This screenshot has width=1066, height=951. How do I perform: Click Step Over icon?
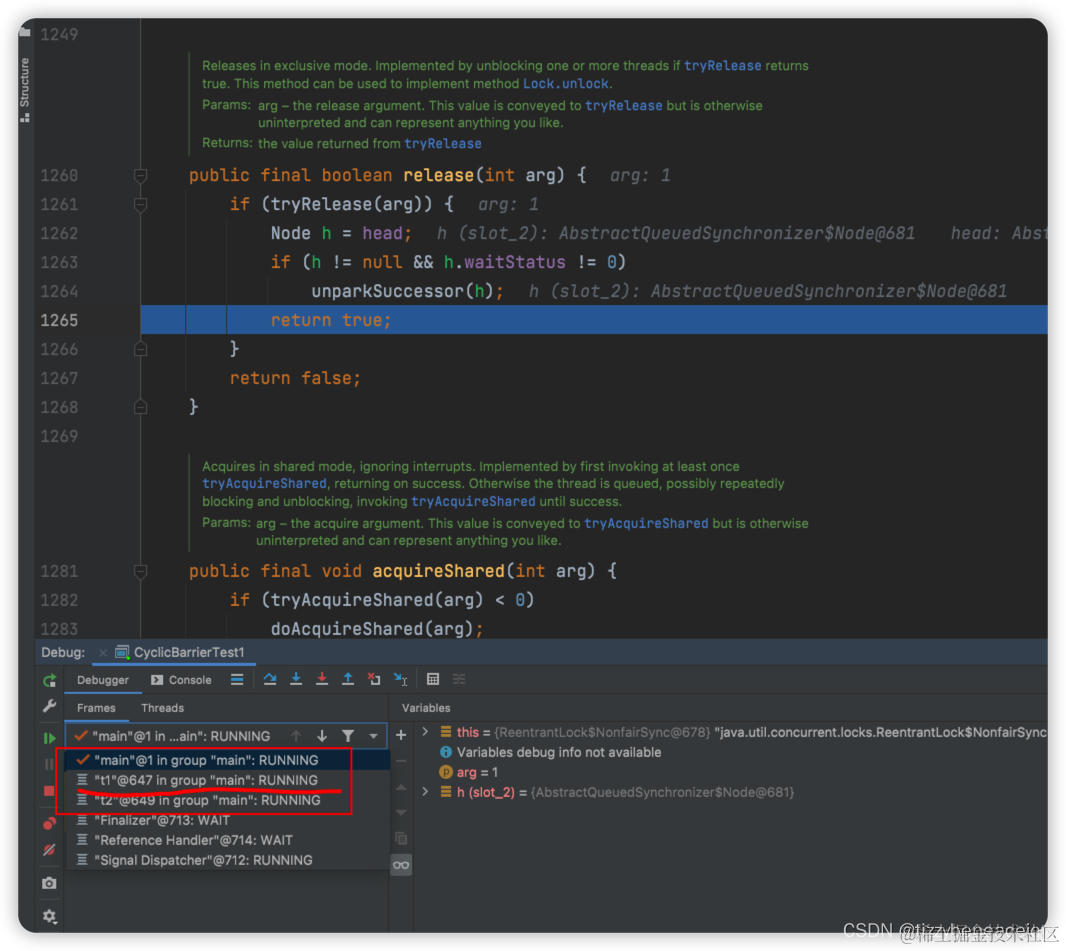(x=270, y=679)
